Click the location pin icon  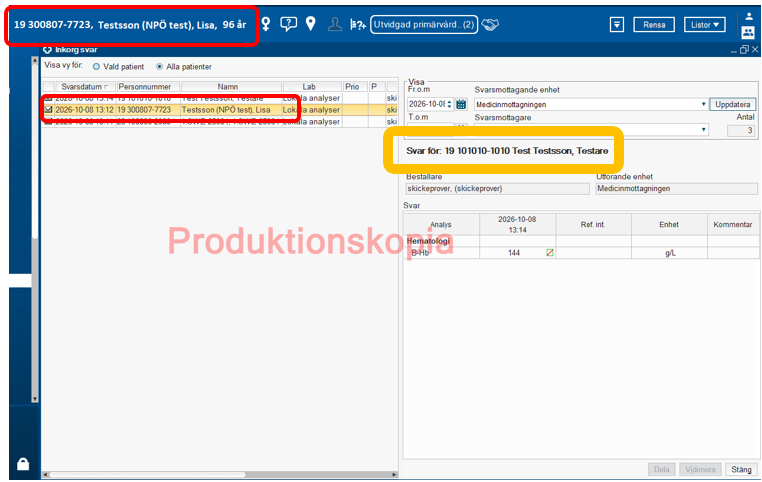311,23
